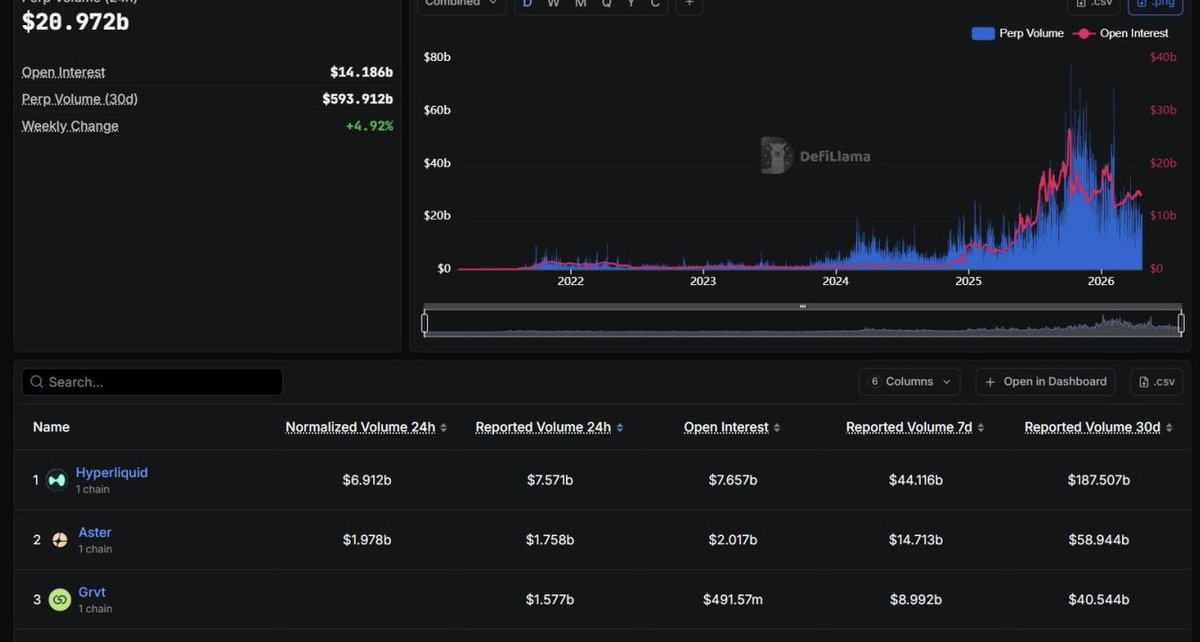
Task: Open the Combined dropdown above the chart
Action: (x=461, y=4)
